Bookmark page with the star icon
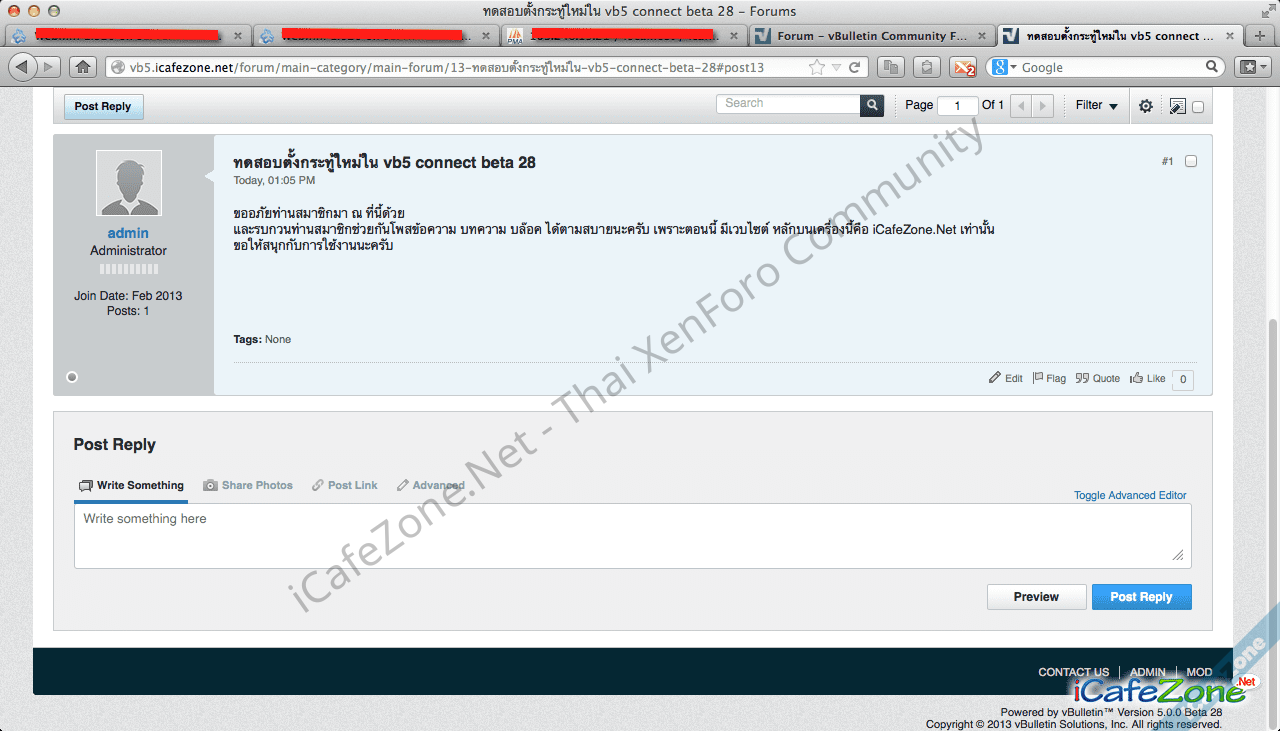This screenshot has height=731, width=1280. [816, 67]
